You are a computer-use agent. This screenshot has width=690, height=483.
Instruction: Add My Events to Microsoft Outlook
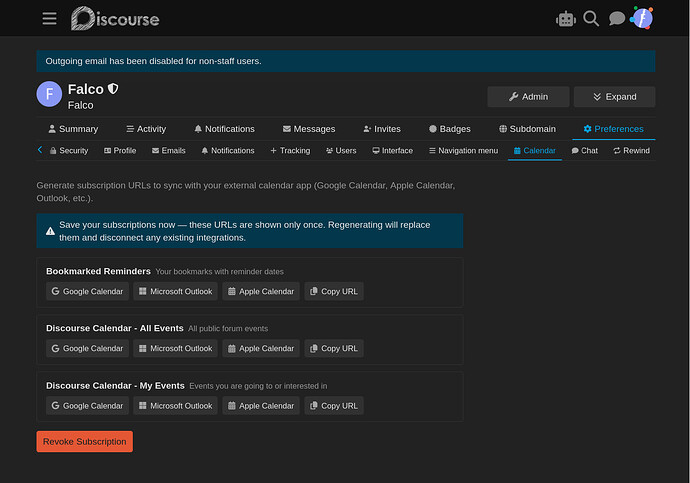(x=176, y=406)
